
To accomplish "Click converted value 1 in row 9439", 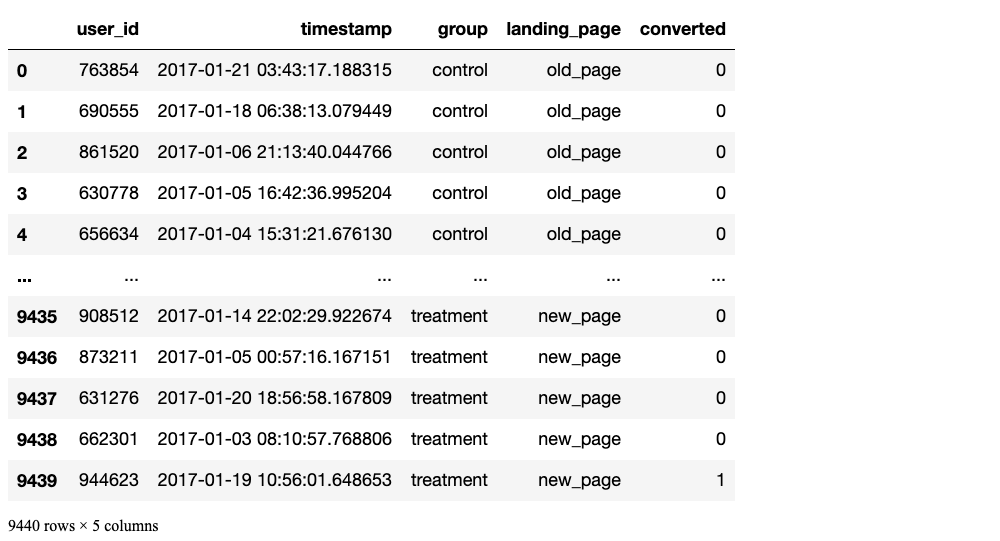I will pyautogui.click(x=720, y=481).
